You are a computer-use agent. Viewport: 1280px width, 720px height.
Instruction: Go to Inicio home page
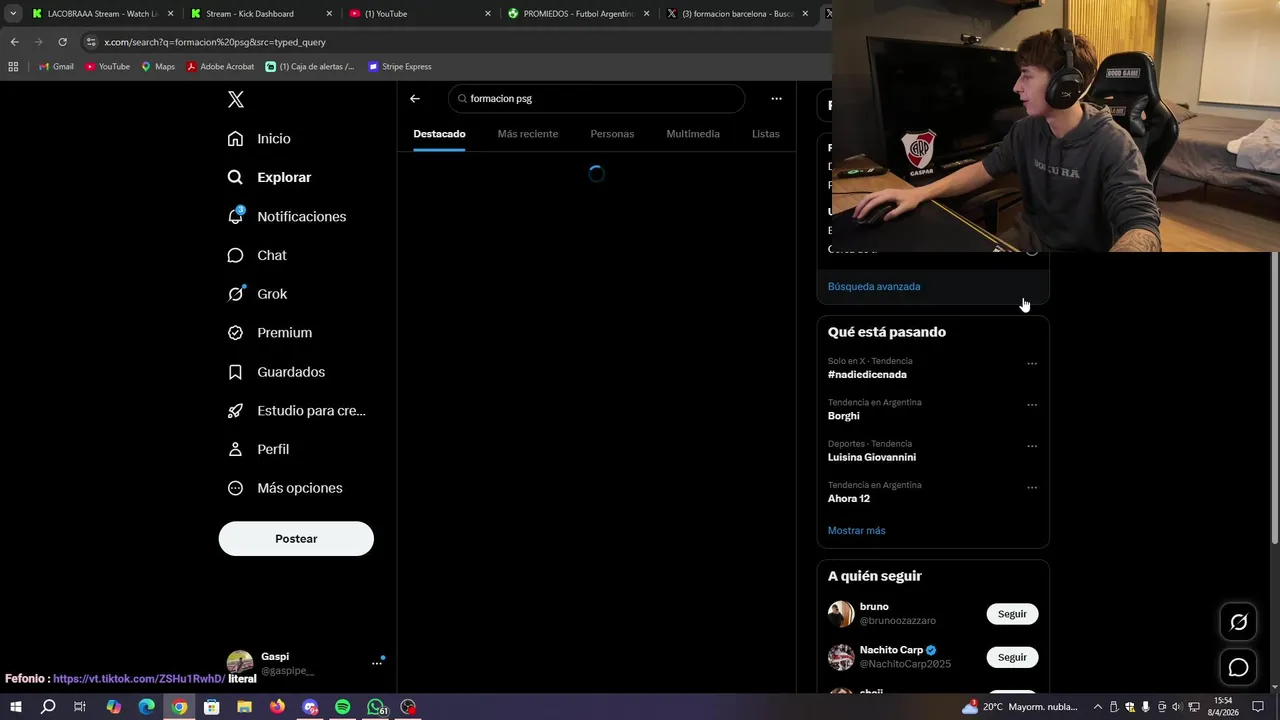pyautogui.click(x=259, y=139)
